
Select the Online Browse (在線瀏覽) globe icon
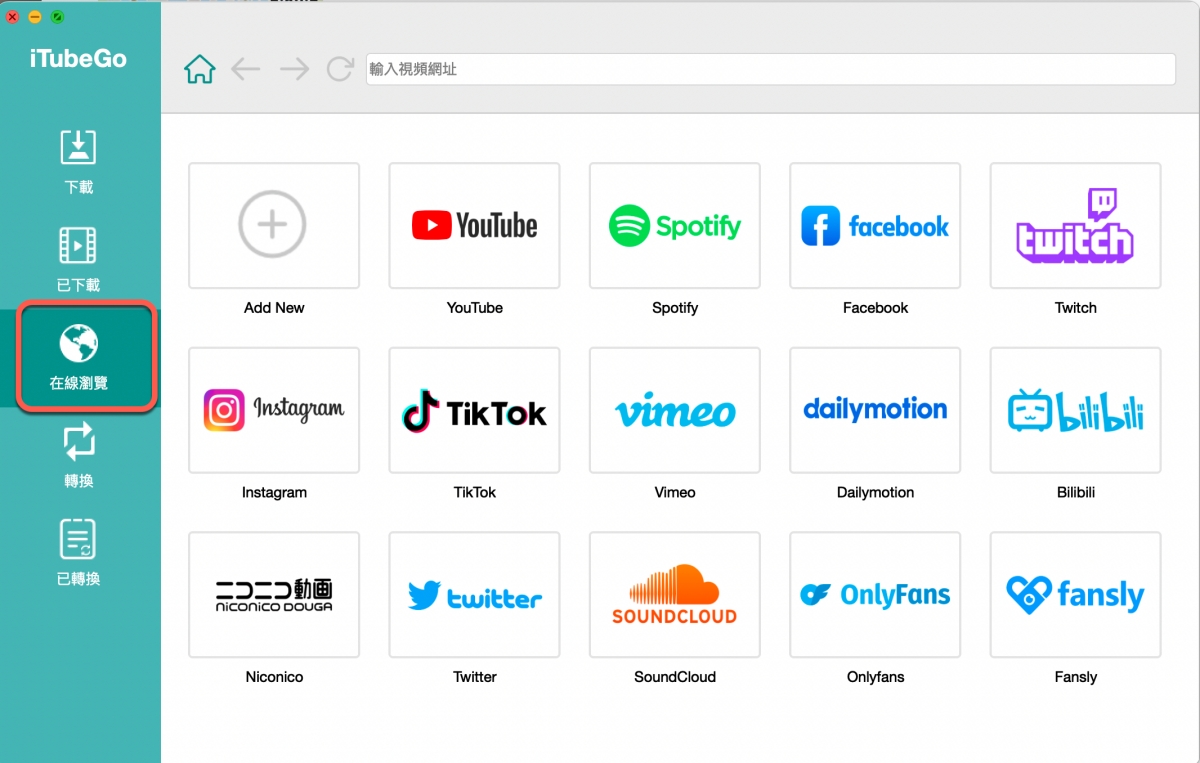point(78,345)
